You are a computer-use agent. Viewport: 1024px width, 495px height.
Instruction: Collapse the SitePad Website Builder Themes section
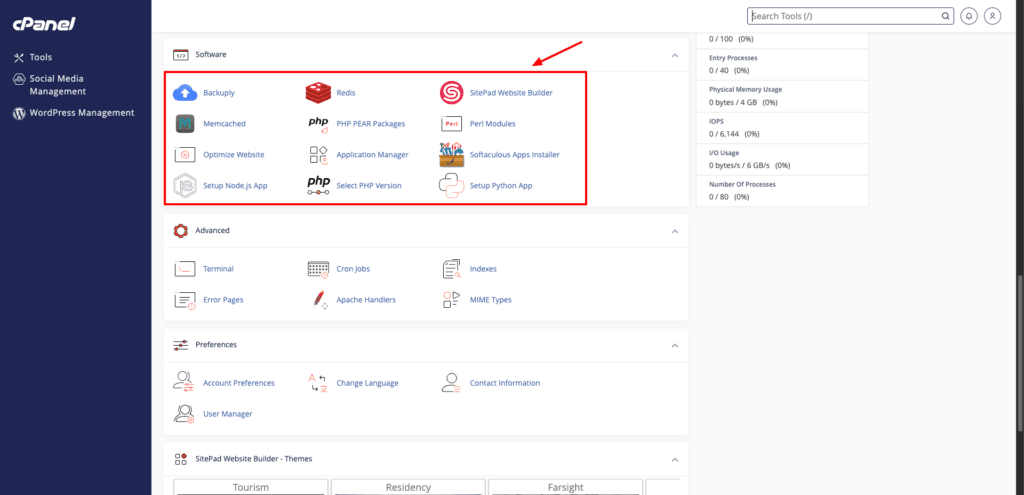[x=675, y=460]
